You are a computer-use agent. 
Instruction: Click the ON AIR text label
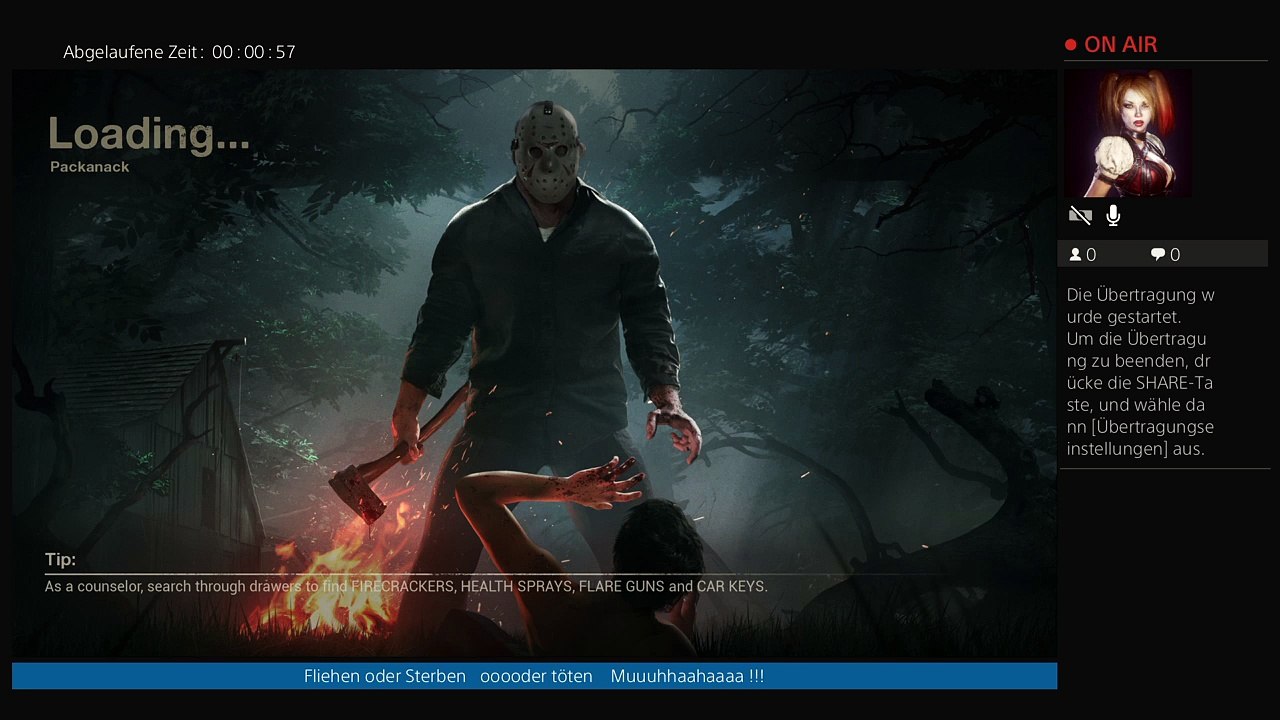click(x=1121, y=45)
